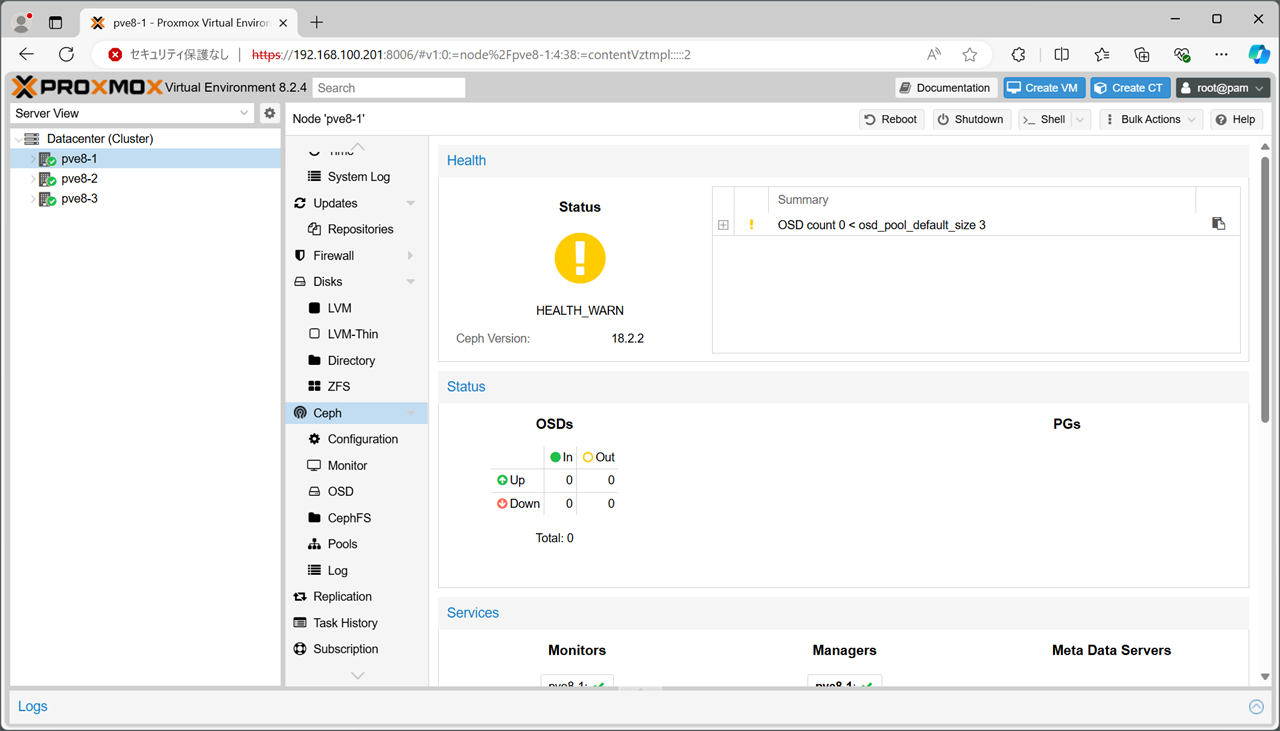Click the gear icon beside Server View
The height and width of the screenshot is (731, 1280).
point(269,114)
